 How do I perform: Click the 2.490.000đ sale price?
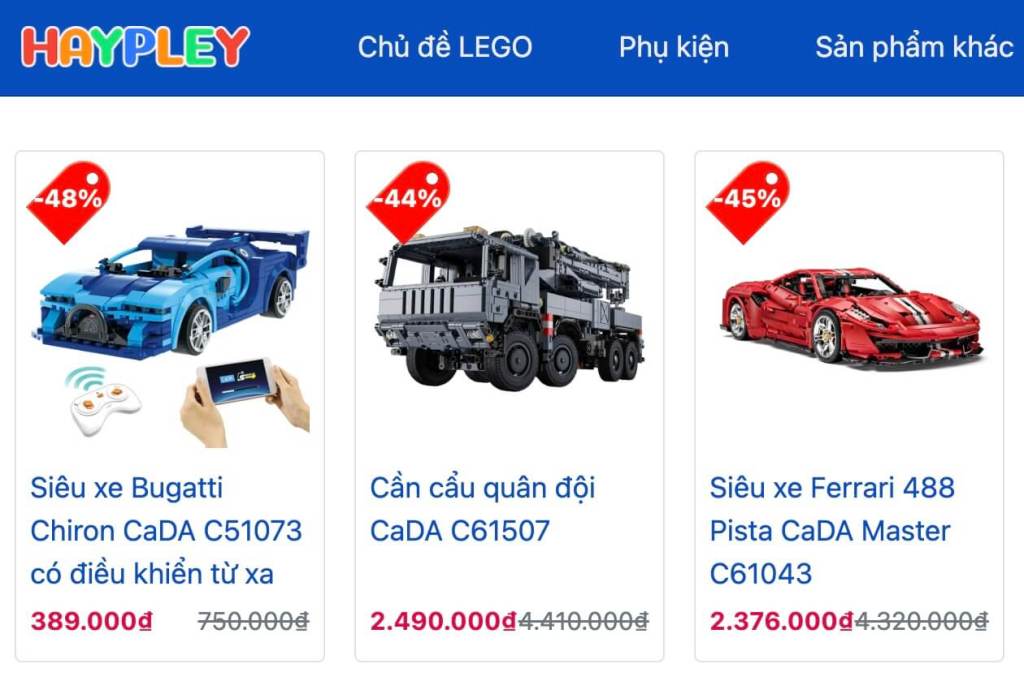(443, 621)
